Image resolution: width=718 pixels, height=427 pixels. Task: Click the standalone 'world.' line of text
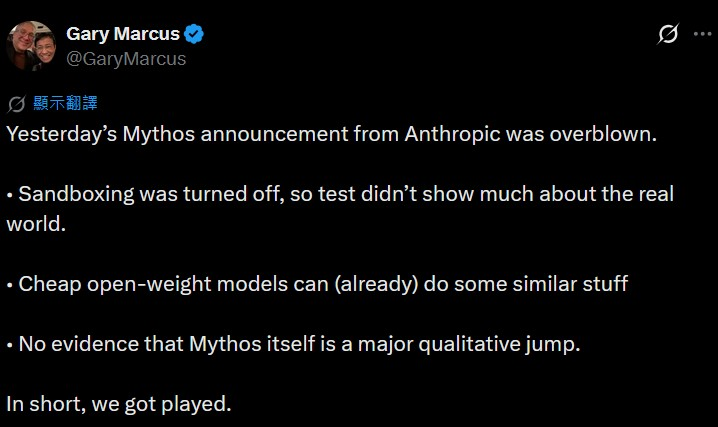[36, 223]
